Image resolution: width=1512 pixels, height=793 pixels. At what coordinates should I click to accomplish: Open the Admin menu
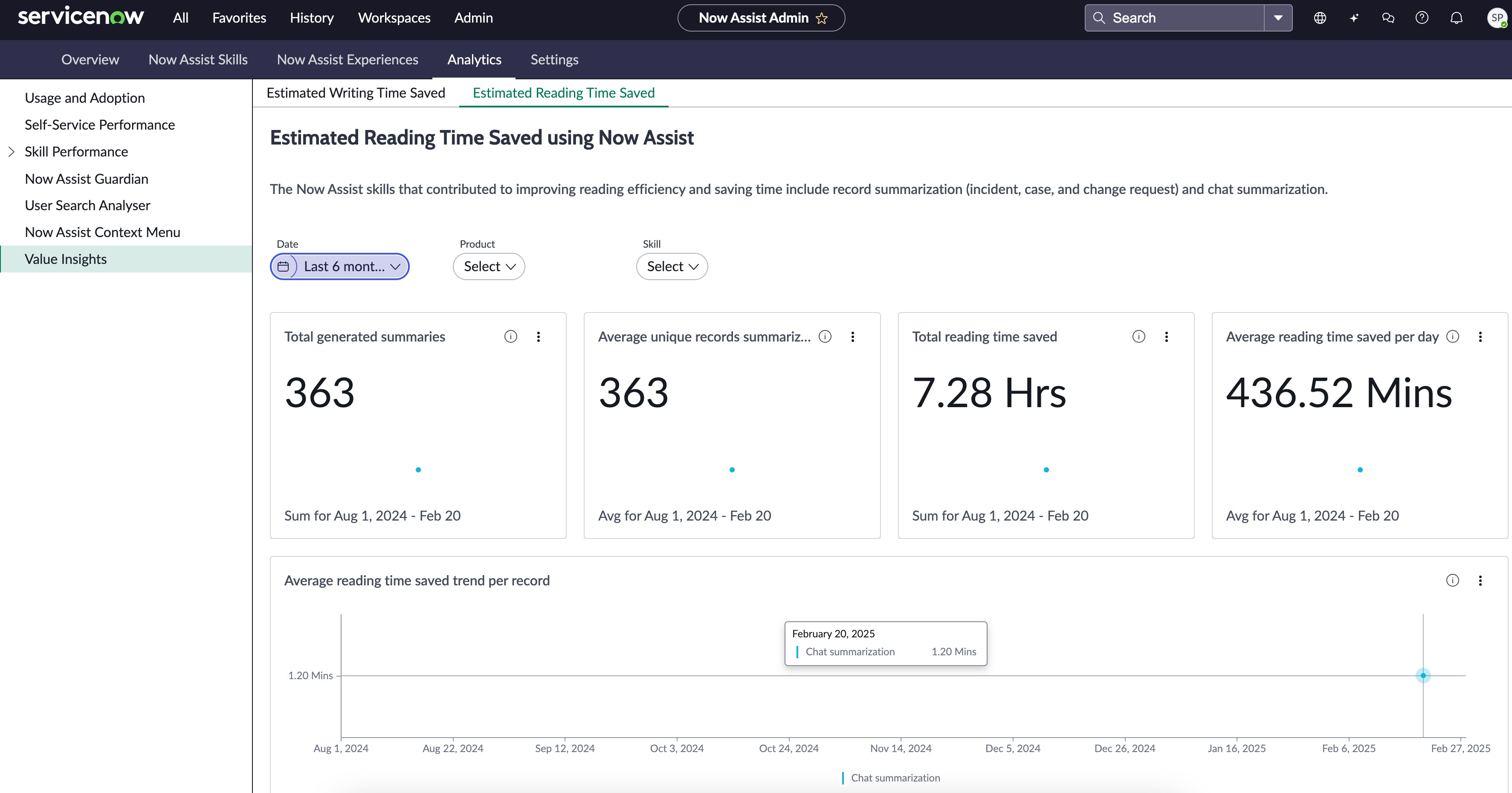coord(473,18)
